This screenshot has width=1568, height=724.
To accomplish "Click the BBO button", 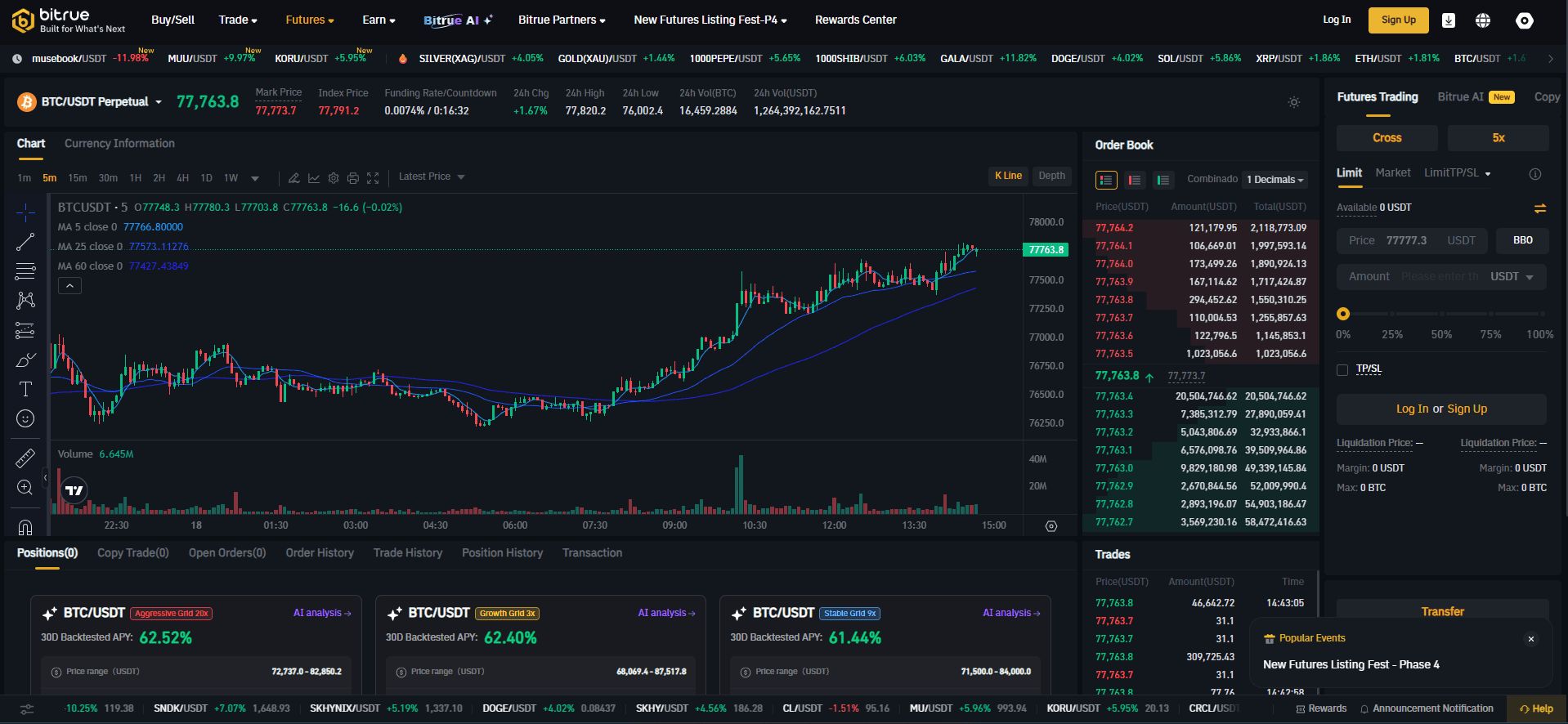I will point(1523,240).
